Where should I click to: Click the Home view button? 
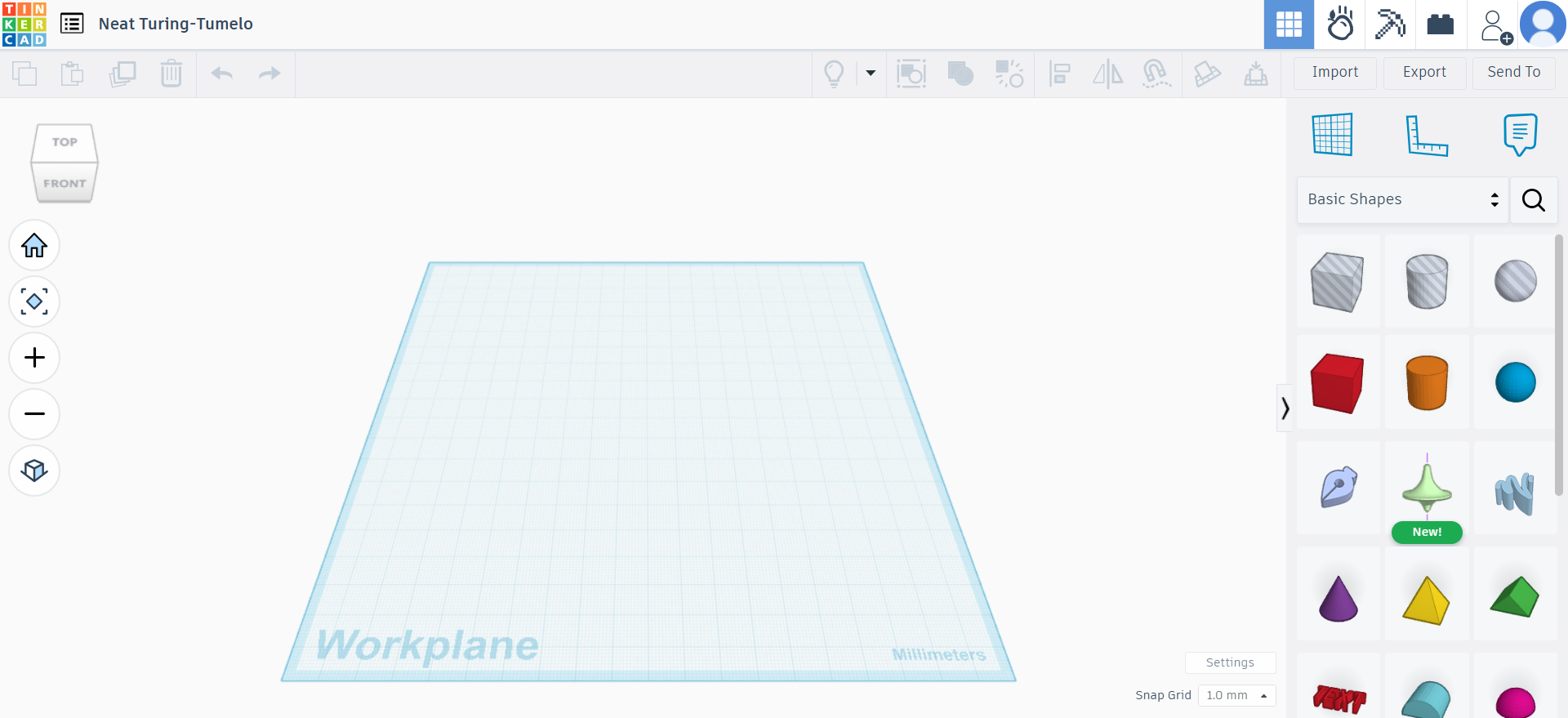pyautogui.click(x=34, y=245)
